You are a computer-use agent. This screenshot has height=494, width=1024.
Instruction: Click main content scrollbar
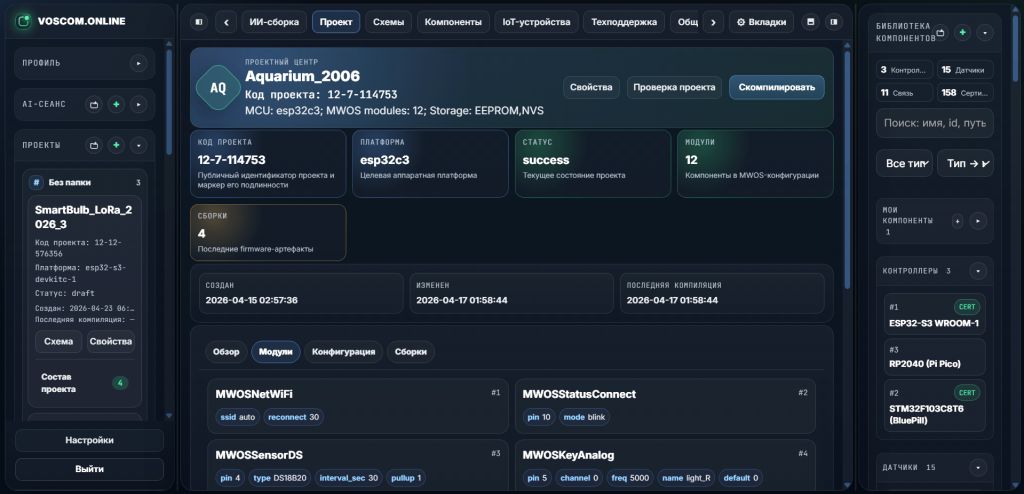tap(848, 170)
